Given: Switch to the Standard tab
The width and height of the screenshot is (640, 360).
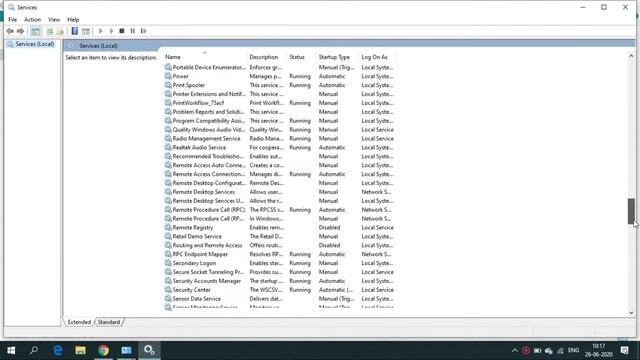Looking at the screenshot, I should [x=109, y=322].
